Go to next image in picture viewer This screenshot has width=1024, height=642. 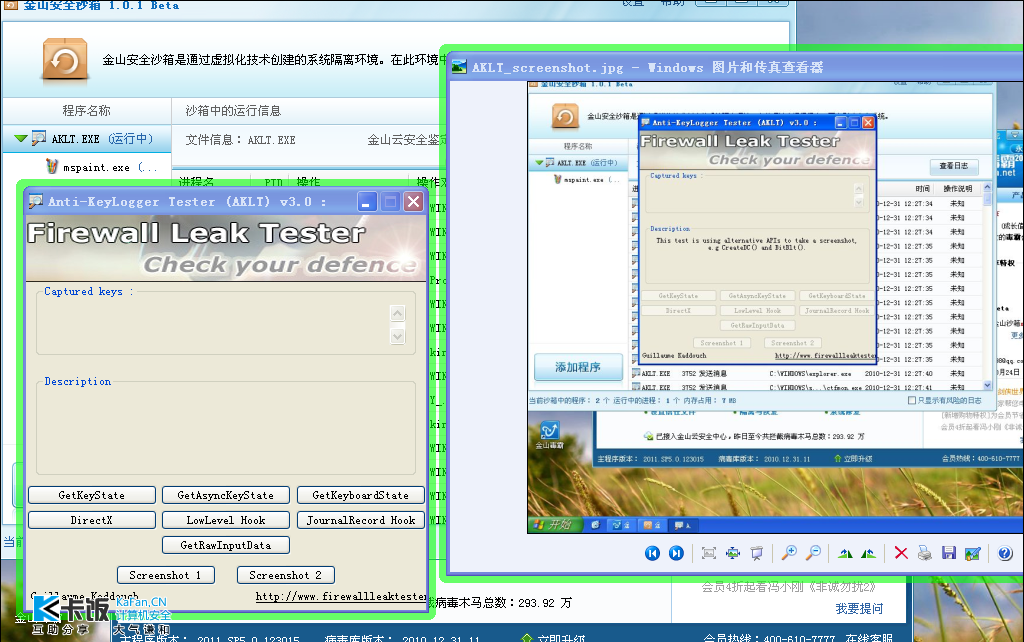676,553
